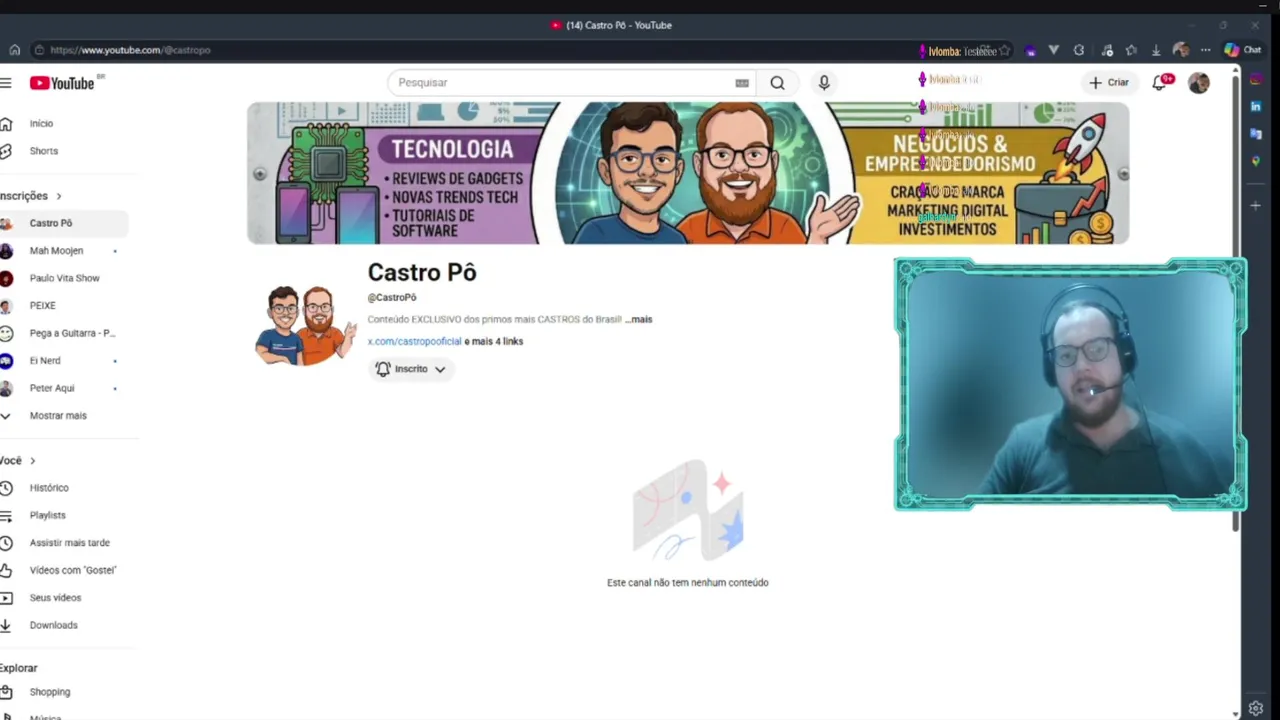Open Seus vídeos in sidebar
This screenshot has height=720, width=1280.
point(55,598)
